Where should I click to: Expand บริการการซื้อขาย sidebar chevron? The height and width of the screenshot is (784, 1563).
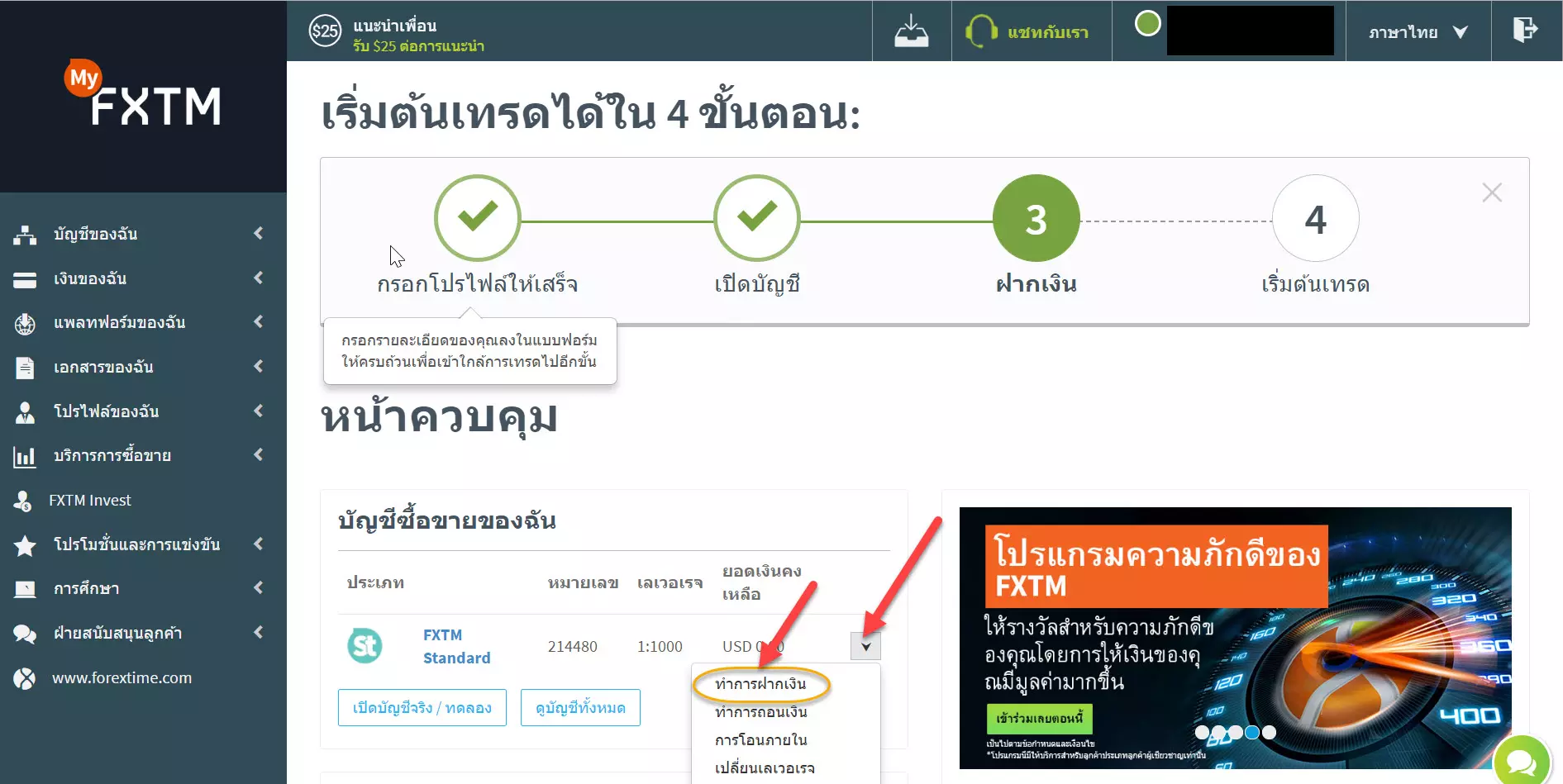pos(259,454)
